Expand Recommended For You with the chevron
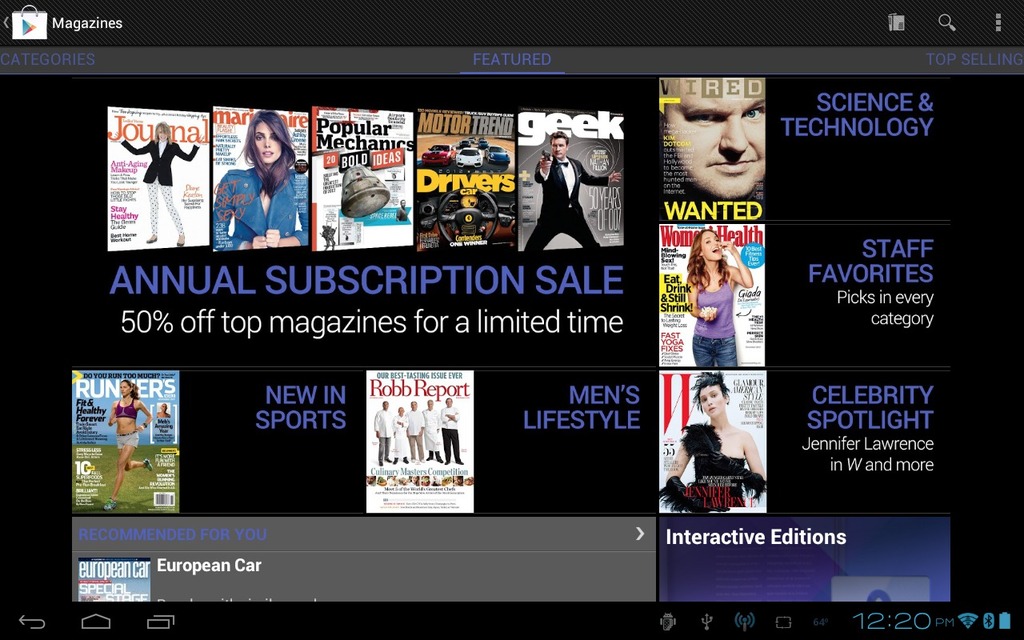Image resolution: width=1024 pixels, height=640 pixels. (640, 534)
